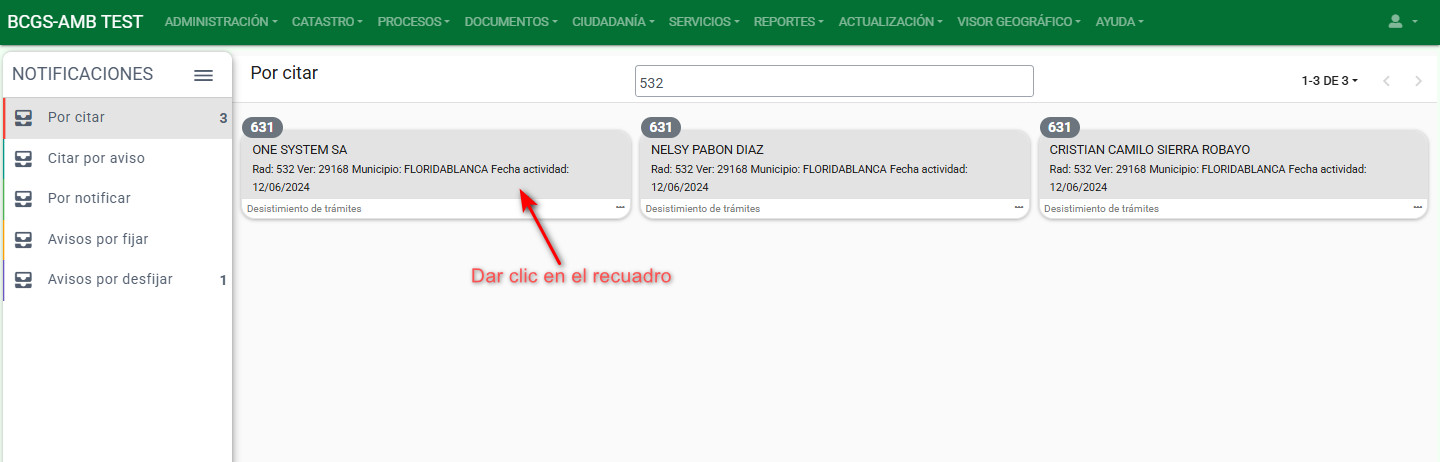
Task: Open options dots on CRISTIAN CAMILO SIERRA card
Action: 1417,208
